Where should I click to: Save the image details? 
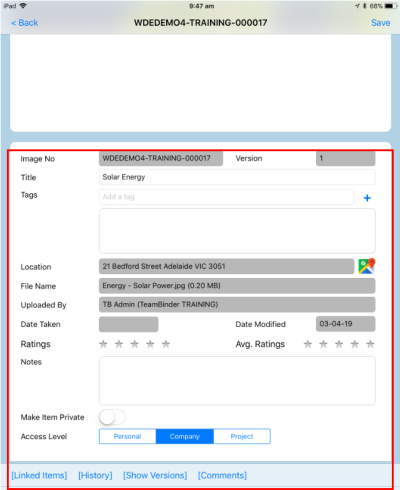click(x=381, y=23)
